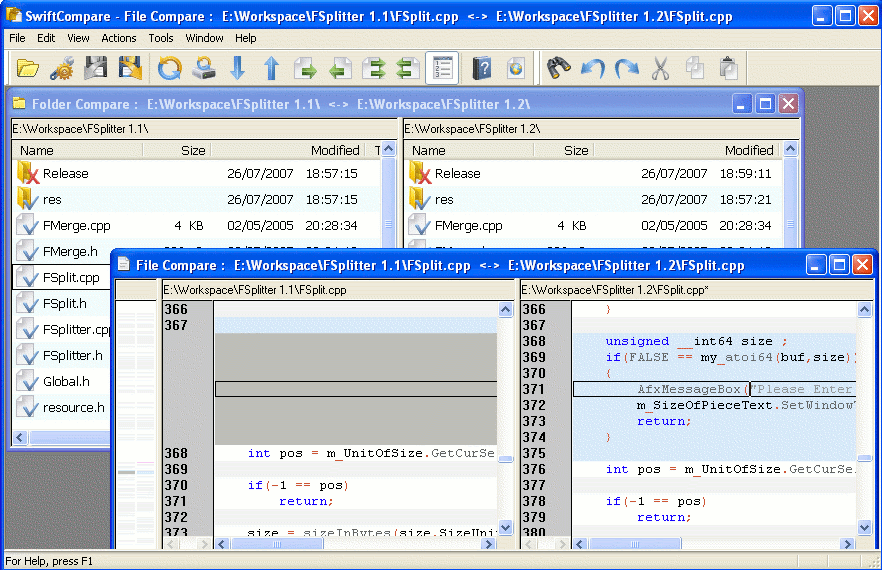Select FMerge.cpp in the left folder pane

point(197,226)
